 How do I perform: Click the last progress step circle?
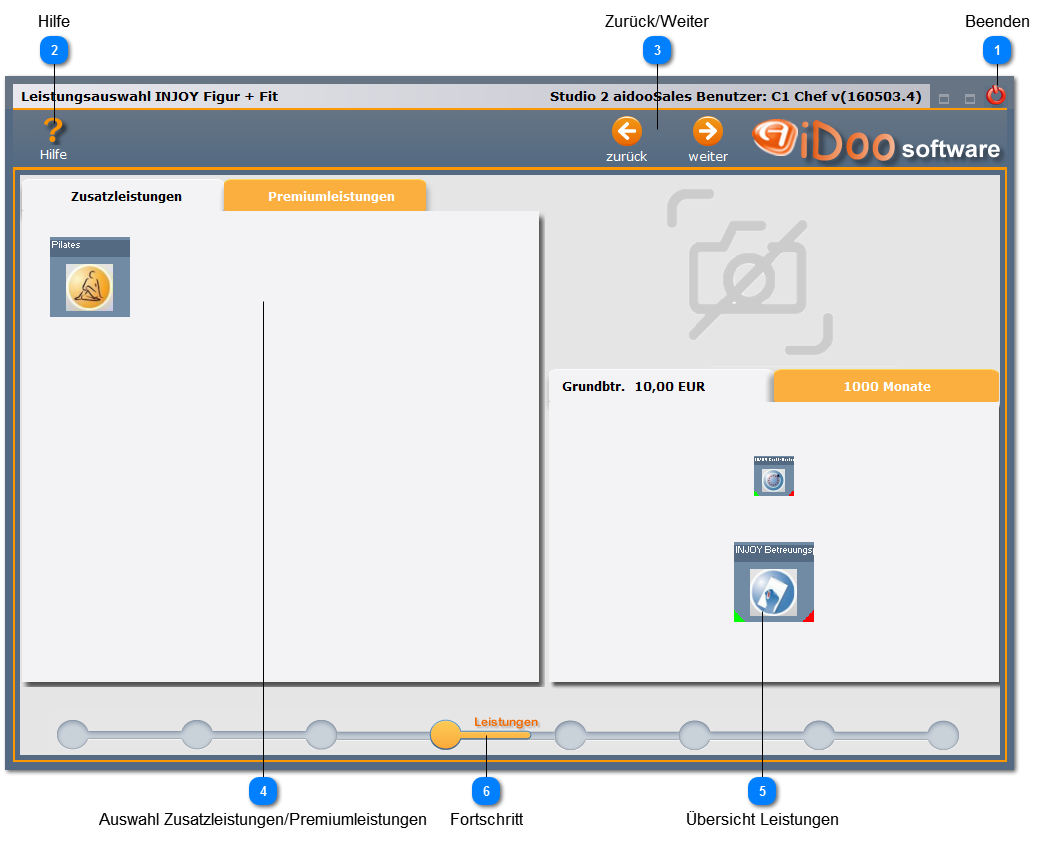click(x=943, y=735)
